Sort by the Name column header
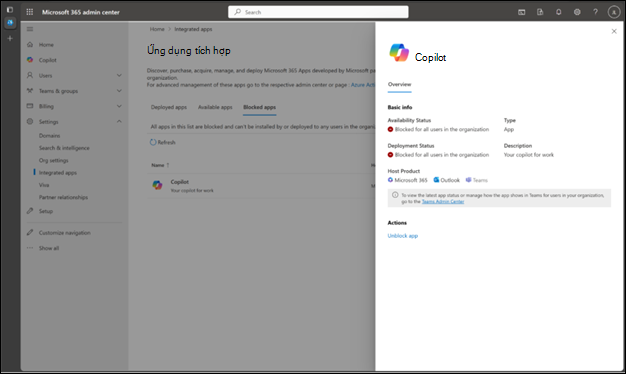Screen dimensions: 626x374 pos(160,165)
